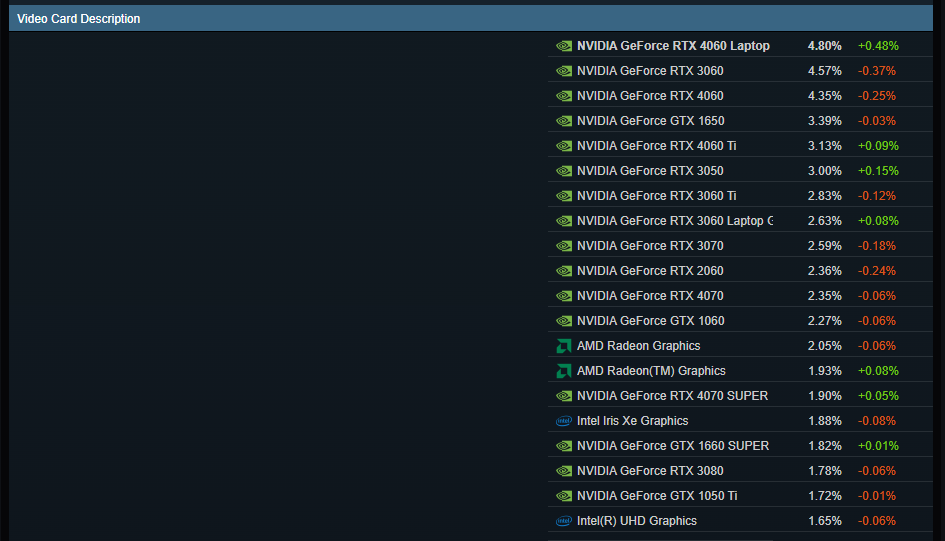Click the -0.24% change value

click(x=877, y=271)
